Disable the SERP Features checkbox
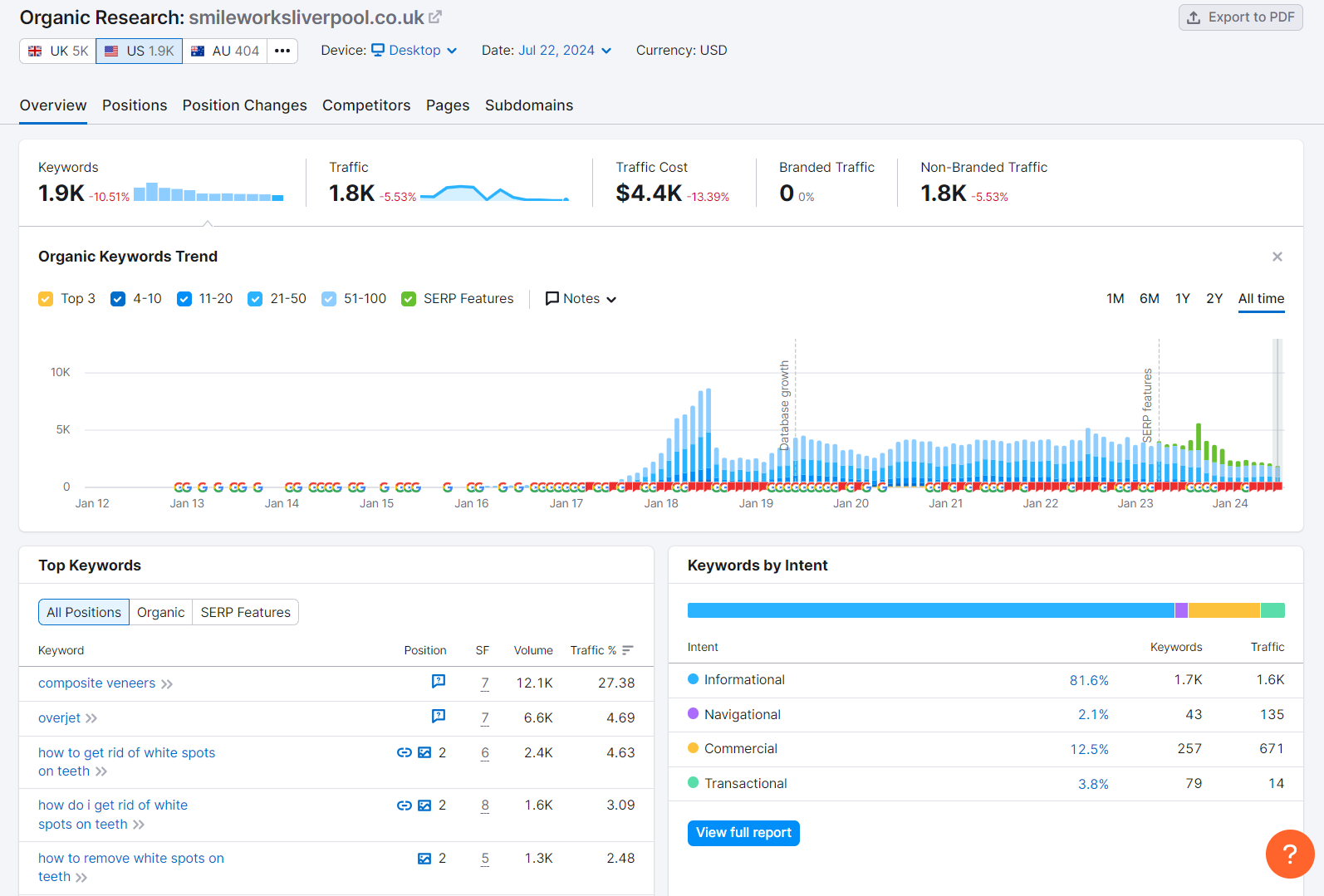The image size is (1324, 896). [409, 299]
